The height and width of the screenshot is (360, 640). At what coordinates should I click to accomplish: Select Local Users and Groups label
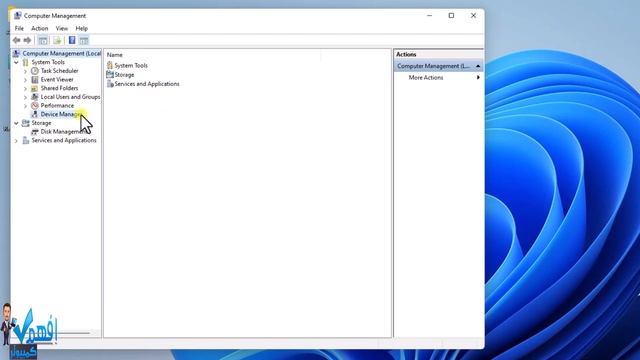point(70,97)
